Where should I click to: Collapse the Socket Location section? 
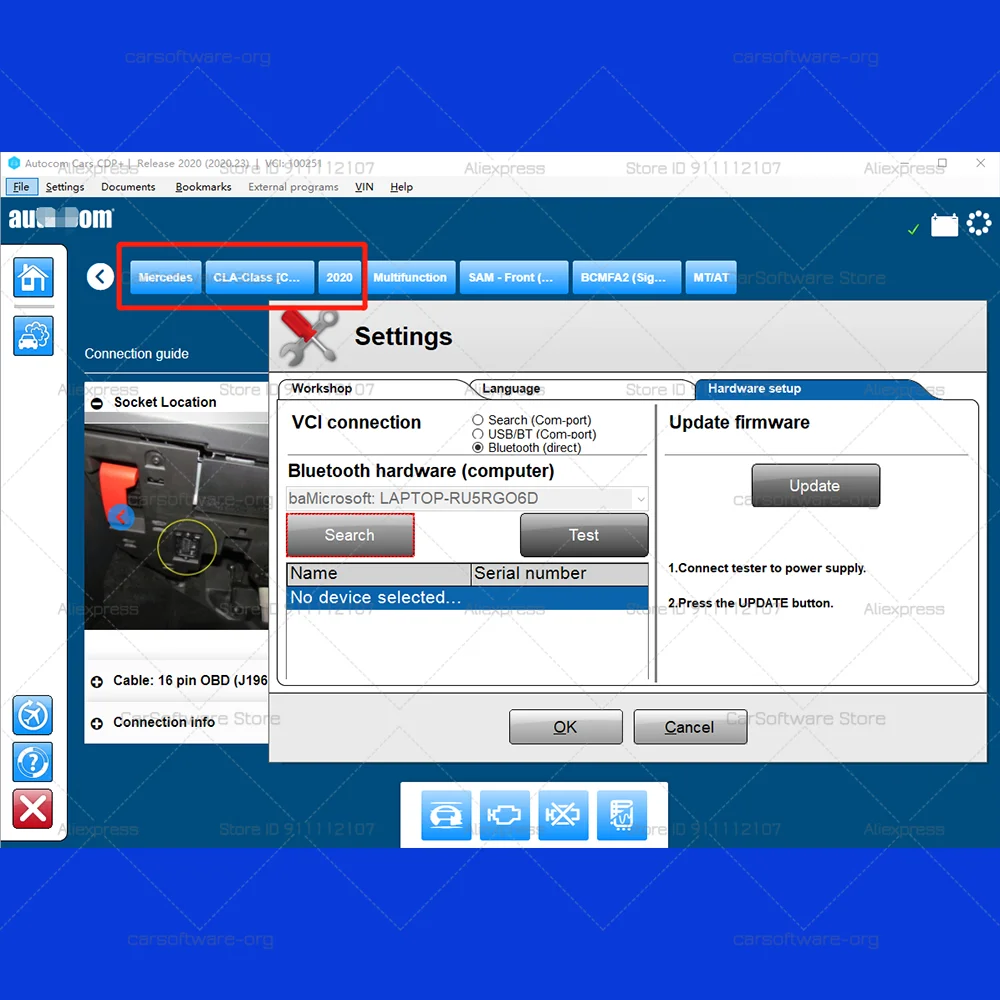point(97,403)
